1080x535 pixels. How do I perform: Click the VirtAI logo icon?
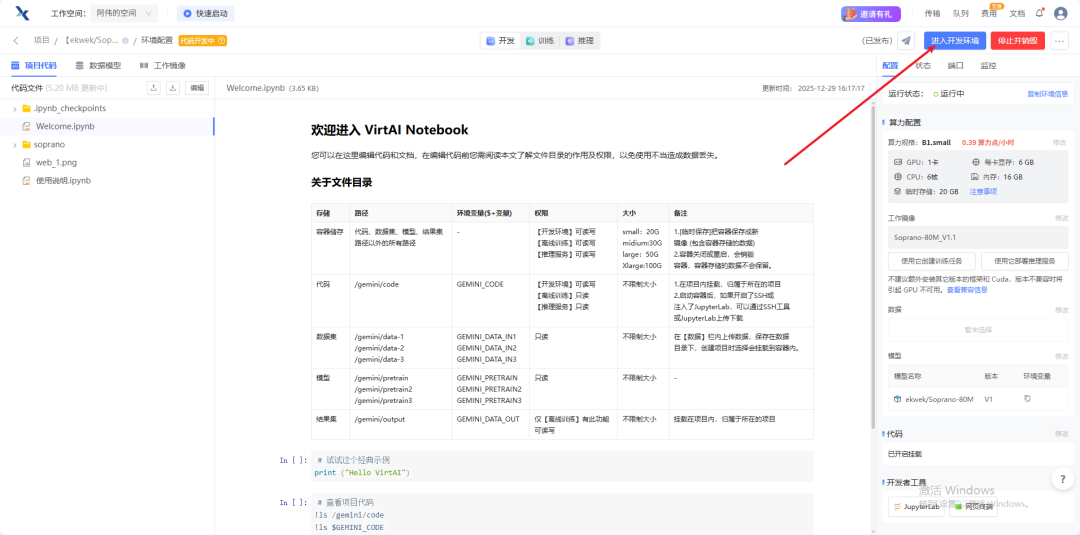(x=22, y=13)
